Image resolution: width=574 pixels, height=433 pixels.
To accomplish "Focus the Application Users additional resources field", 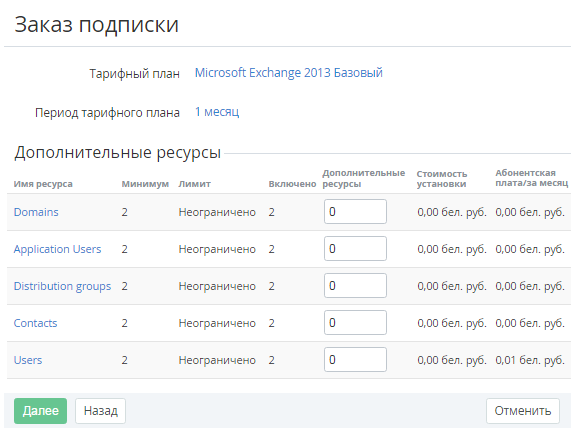I will [355, 249].
